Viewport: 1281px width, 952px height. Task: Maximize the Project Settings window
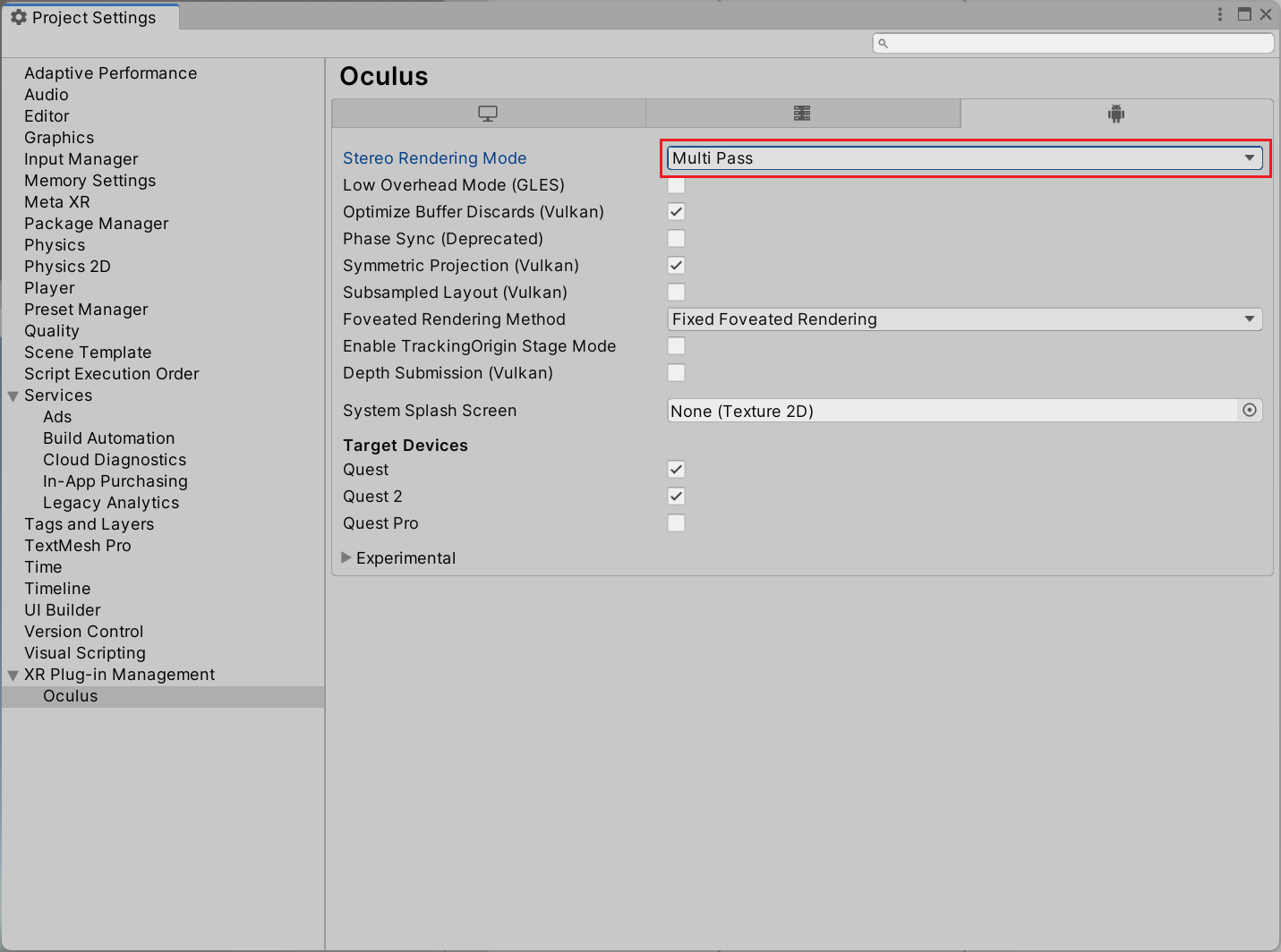pyautogui.click(x=1244, y=14)
